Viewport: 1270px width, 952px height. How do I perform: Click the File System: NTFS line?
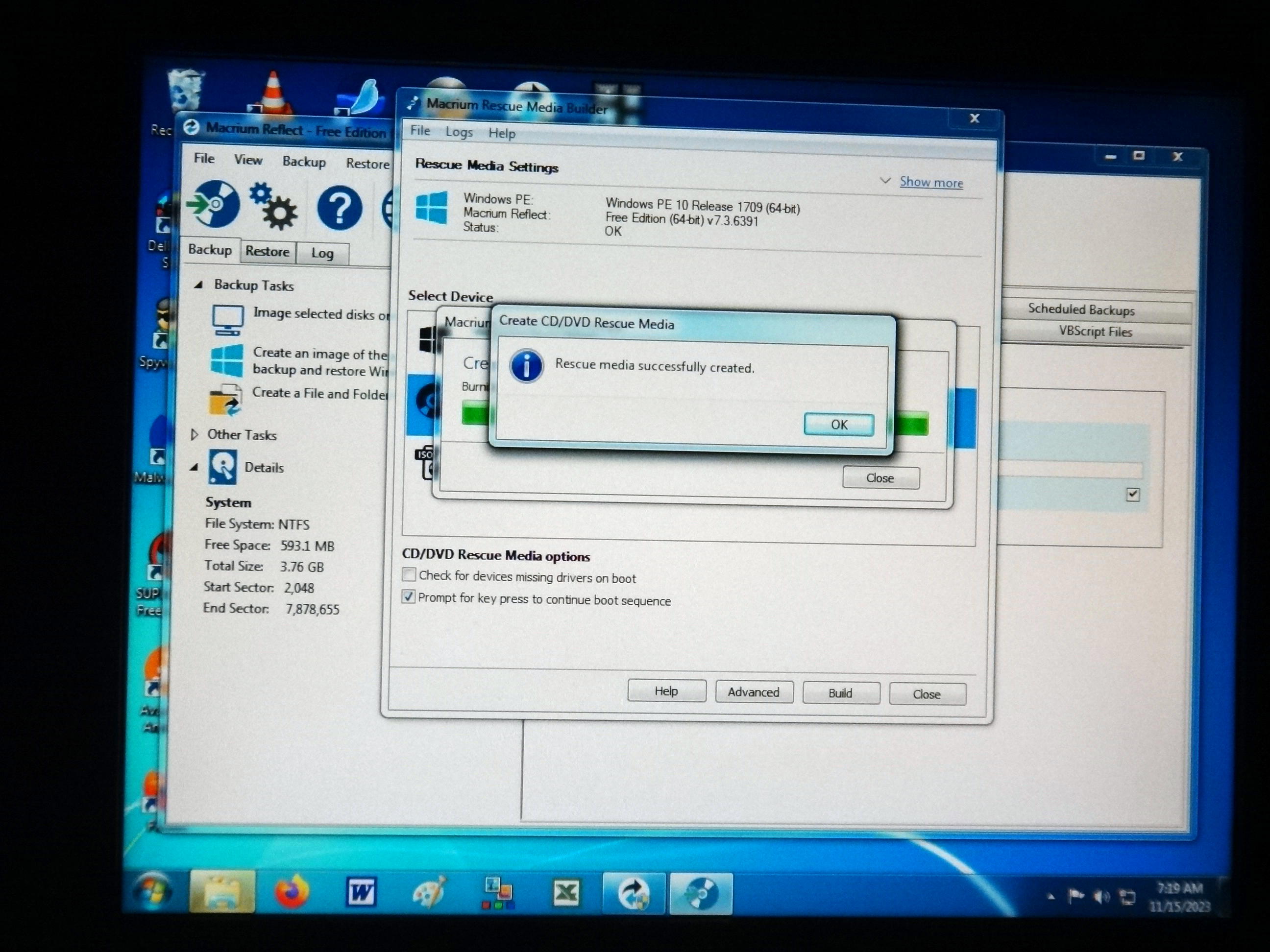click(x=257, y=524)
